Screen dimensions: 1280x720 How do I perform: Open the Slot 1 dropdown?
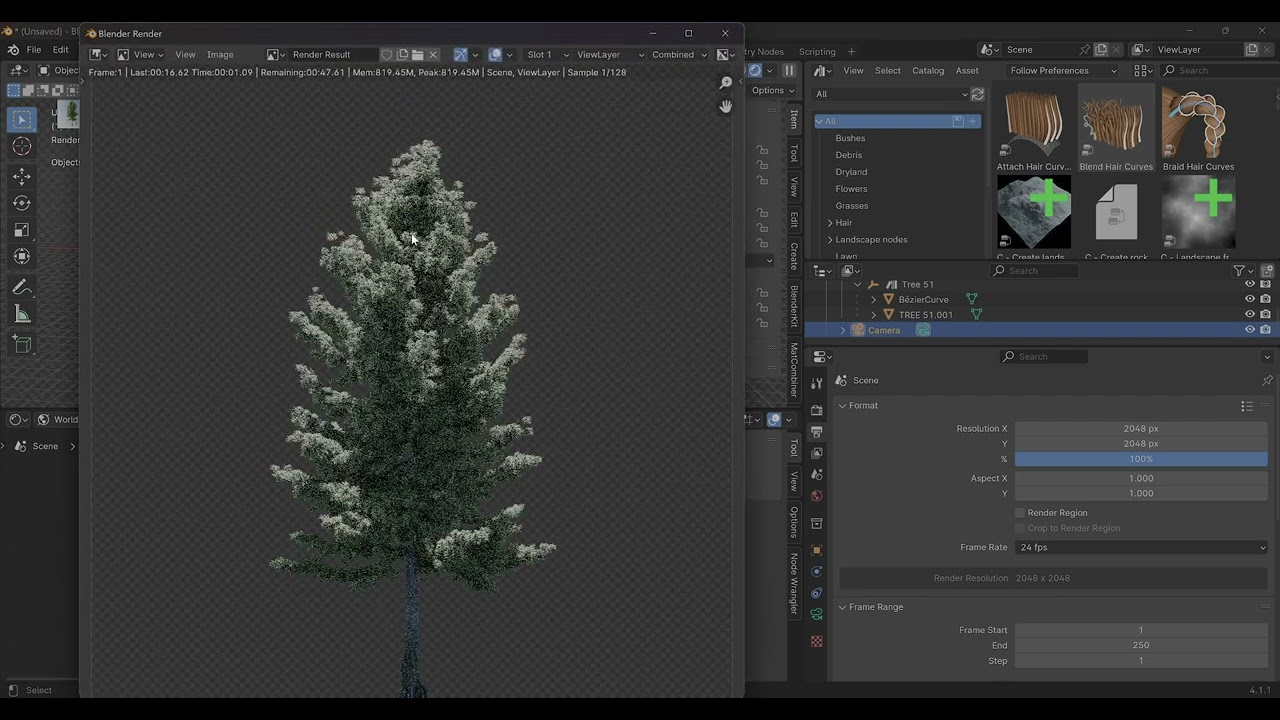click(548, 54)
